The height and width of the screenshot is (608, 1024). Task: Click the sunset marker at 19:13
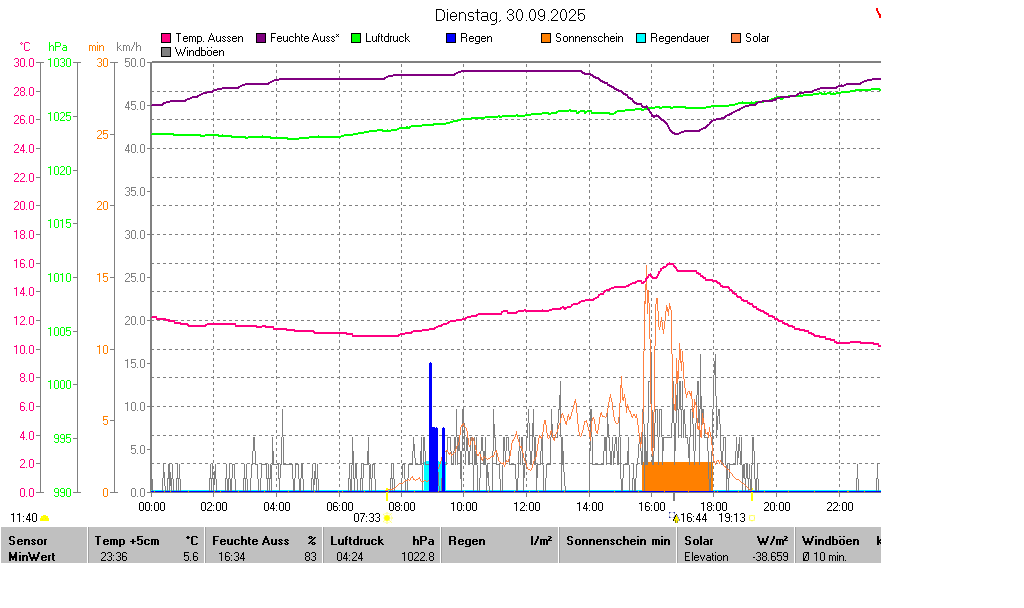(x=752, y=518)
